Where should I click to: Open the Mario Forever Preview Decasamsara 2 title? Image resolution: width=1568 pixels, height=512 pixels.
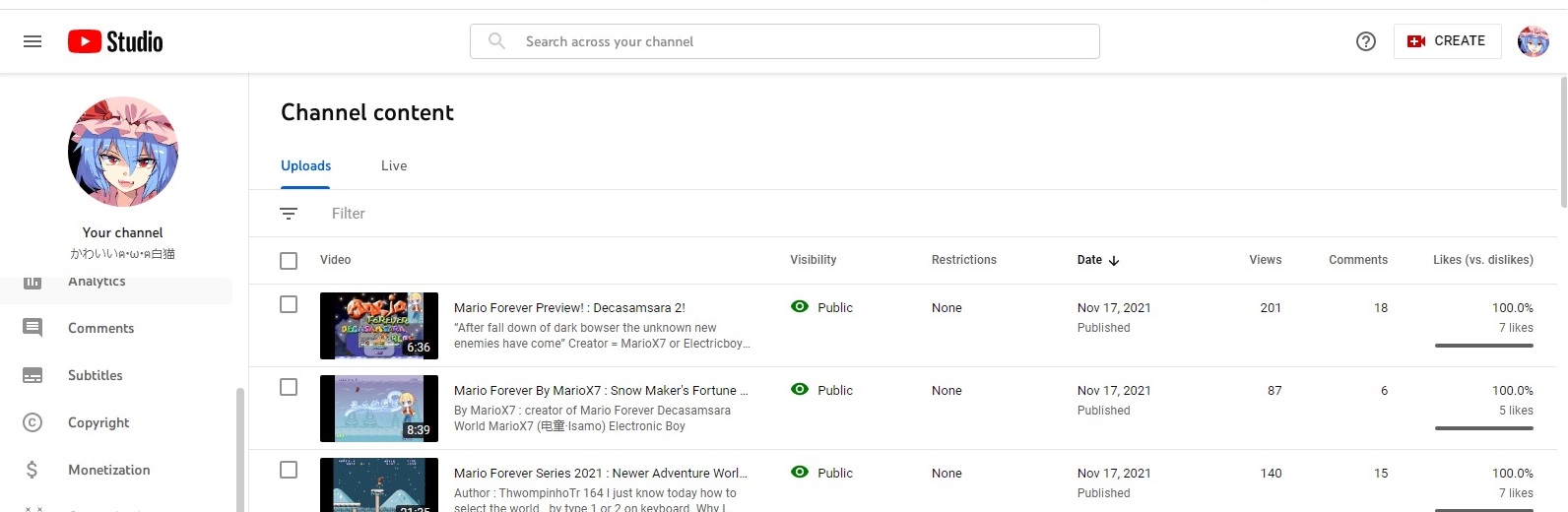coord(569,307)
